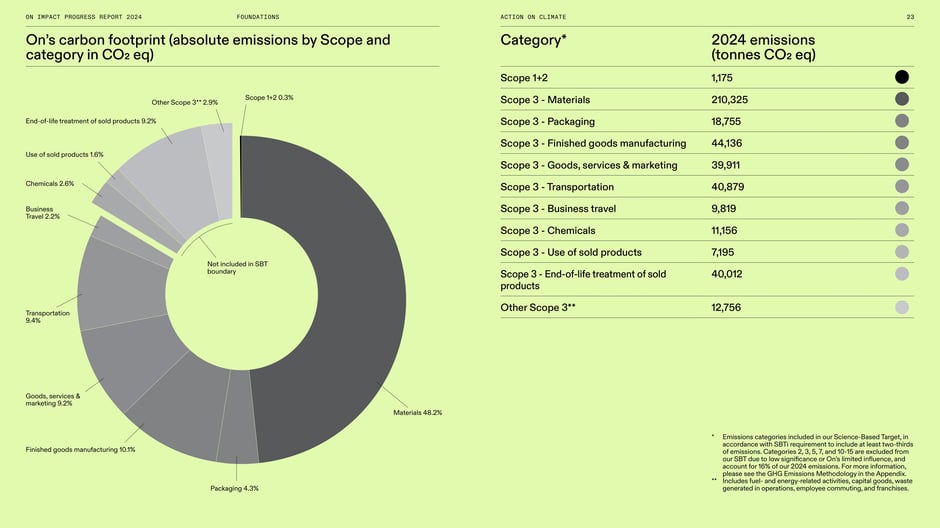Click the 'Finished goods manufacturing 10.1%' label
The width and height of the screenshot is (940, 528).
pos(80,449)
